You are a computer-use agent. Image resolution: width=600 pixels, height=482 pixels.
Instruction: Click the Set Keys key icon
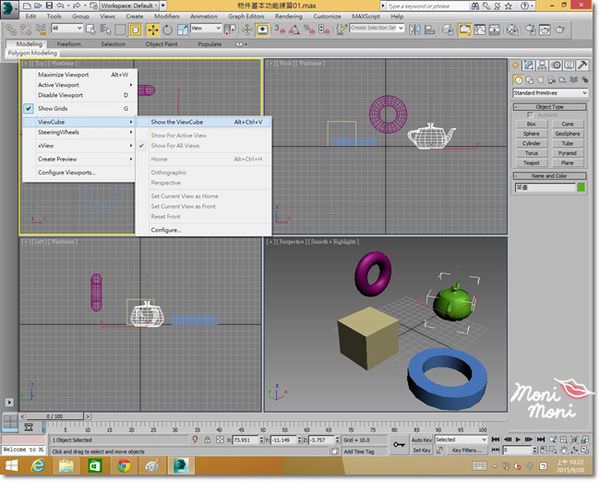coord(400,444)
